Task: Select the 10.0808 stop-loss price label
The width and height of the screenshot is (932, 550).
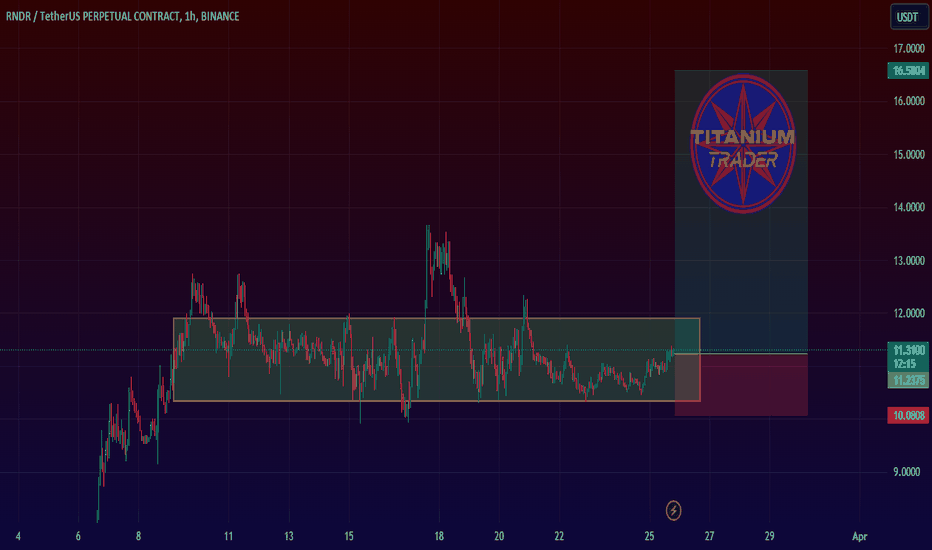Action: coord(908,415)
